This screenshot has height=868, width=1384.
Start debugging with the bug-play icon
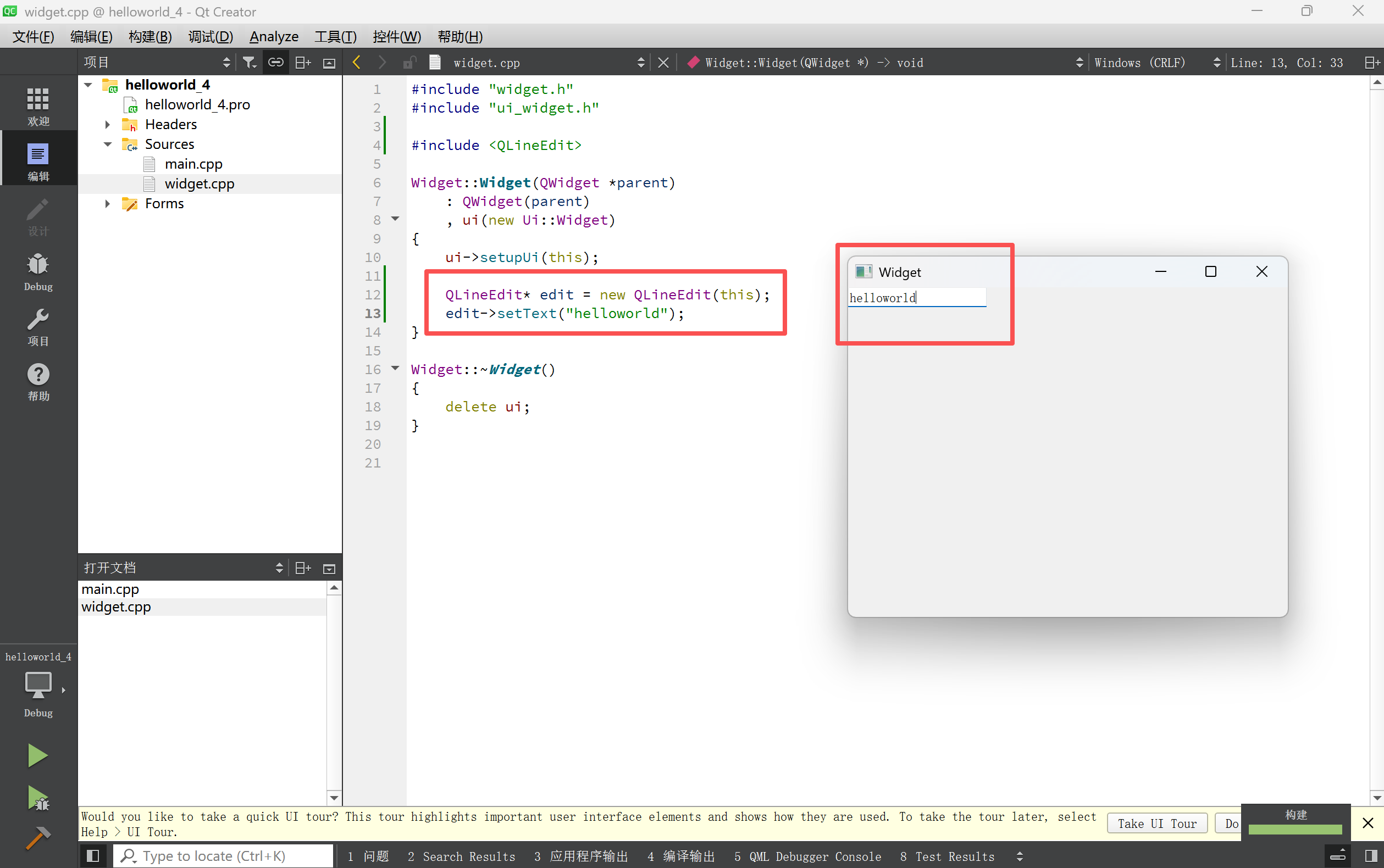(x=37, y=798)
